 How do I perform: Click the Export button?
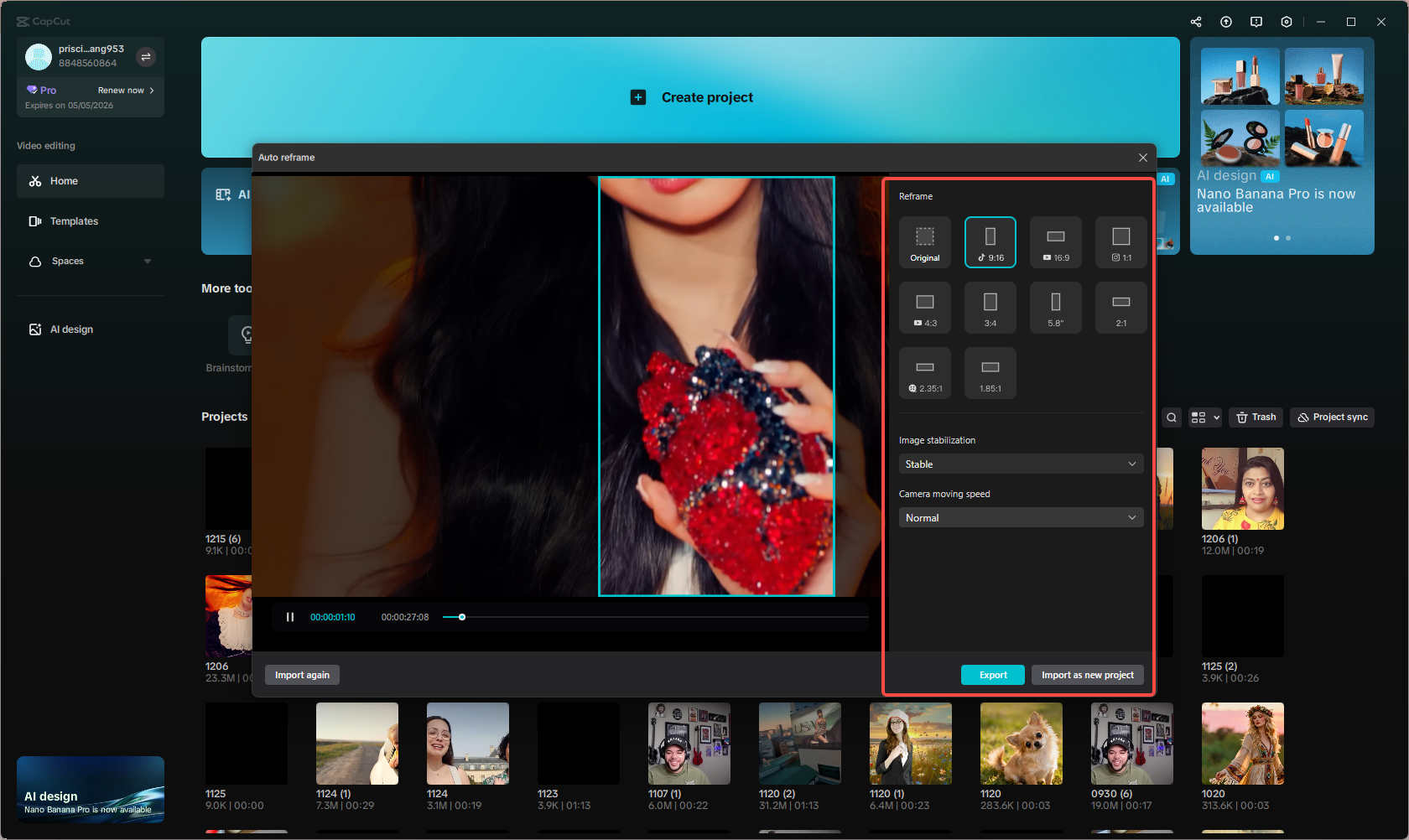click(993, 675)
